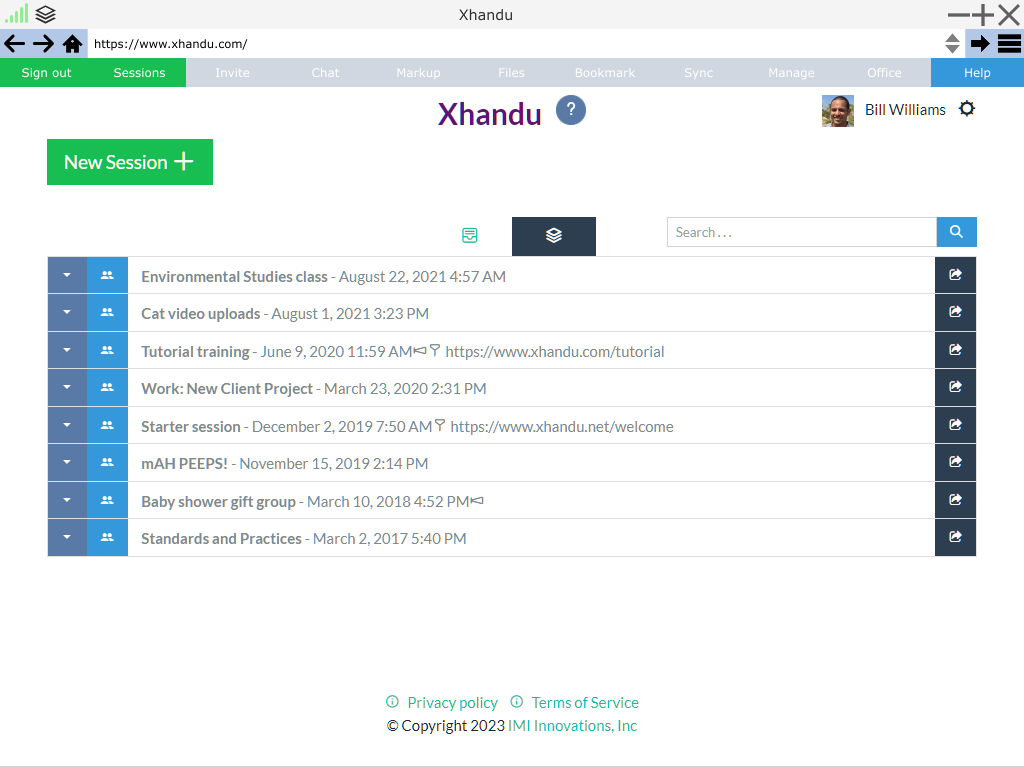This screenshot has height=767, width=1024.
Task: Click share icon for Standards and Practices
Action: (x=955, y=538)
